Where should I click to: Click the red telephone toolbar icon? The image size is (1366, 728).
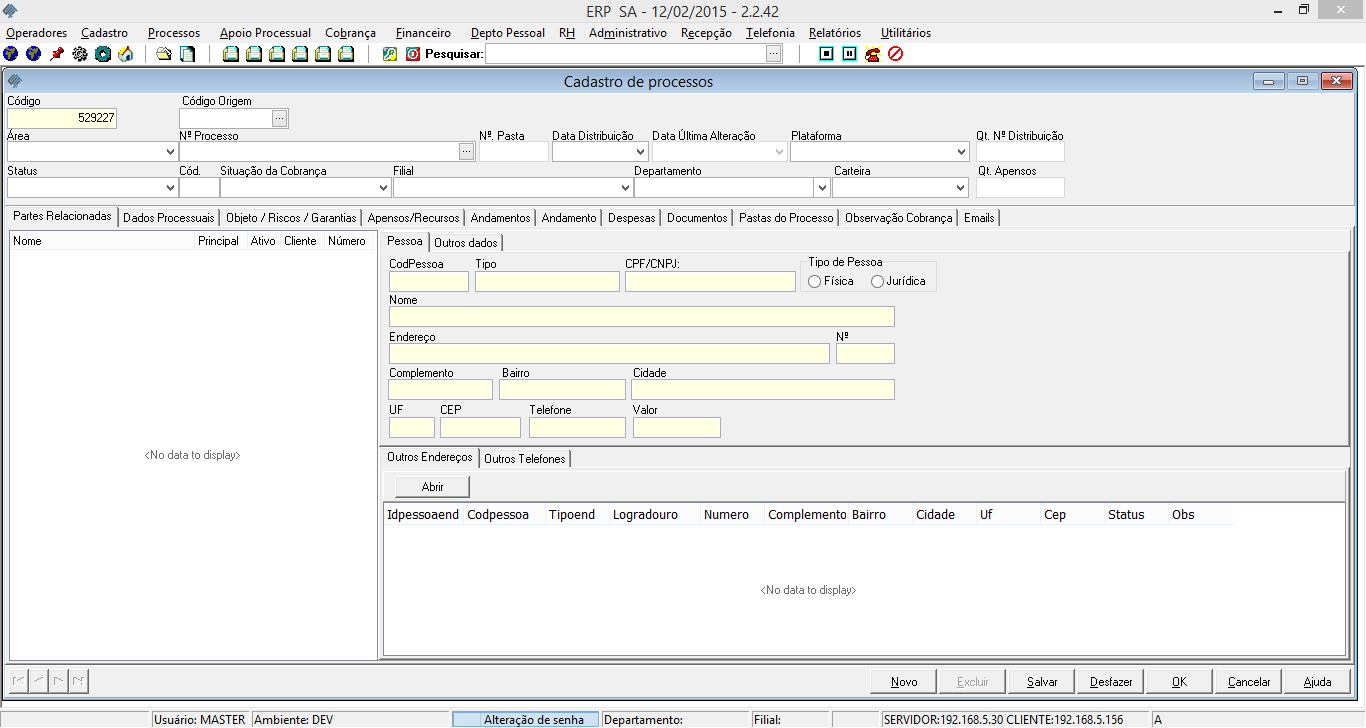tap(872, 54)
